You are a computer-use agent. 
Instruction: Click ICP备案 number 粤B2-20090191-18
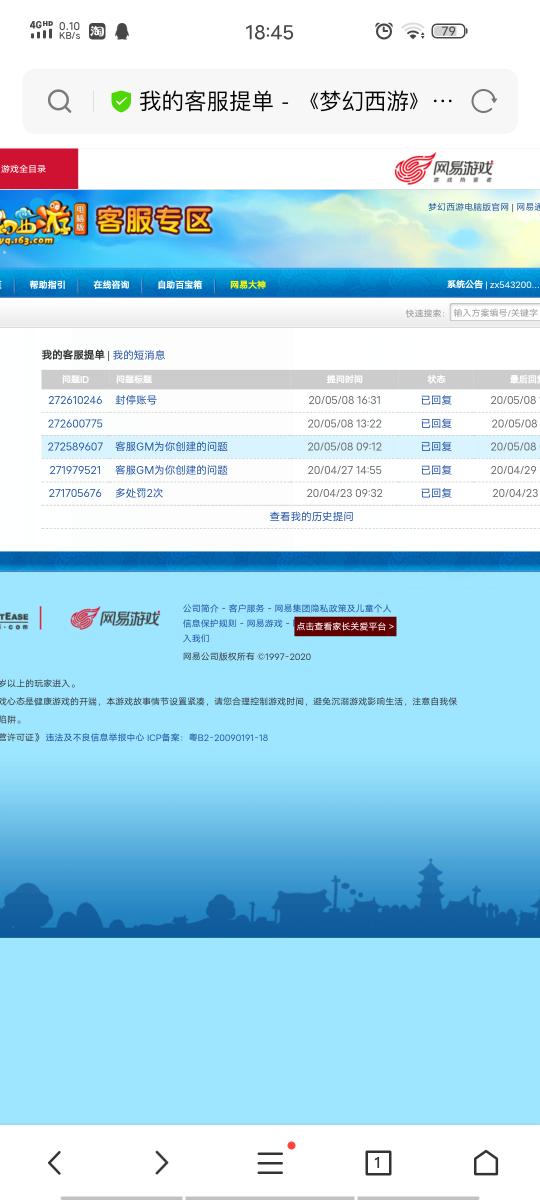pyautogui.click(x=228, y=738)
